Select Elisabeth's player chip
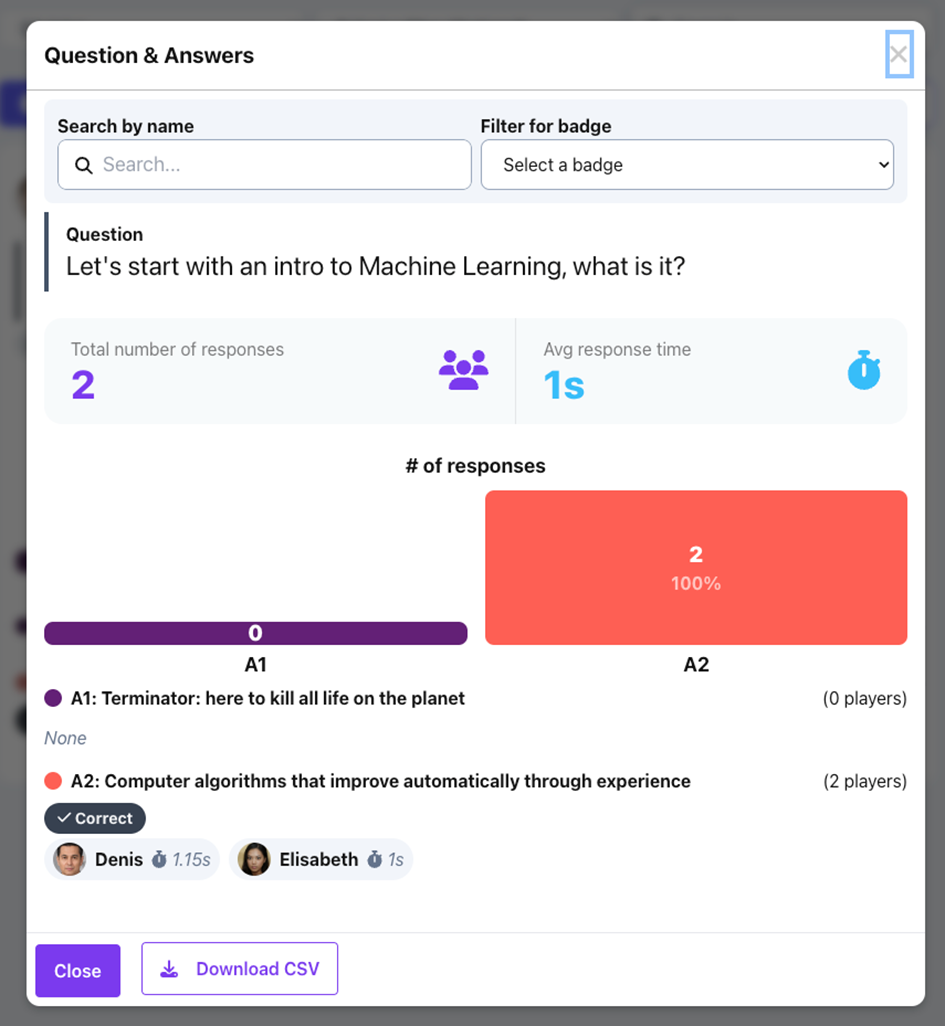The image size is (945, 1026). (320, 859)
